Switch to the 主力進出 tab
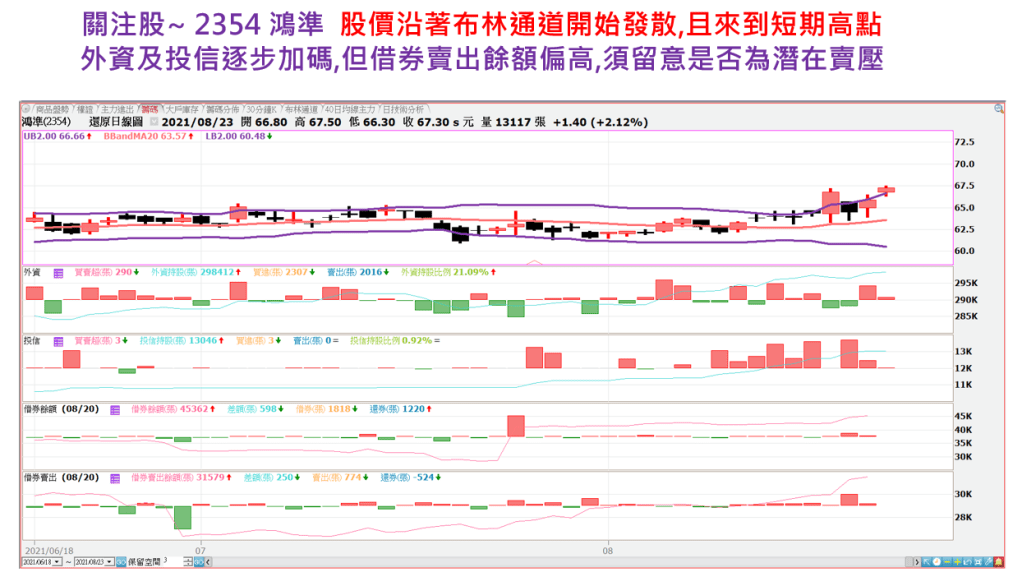 (x=117, y=108)
